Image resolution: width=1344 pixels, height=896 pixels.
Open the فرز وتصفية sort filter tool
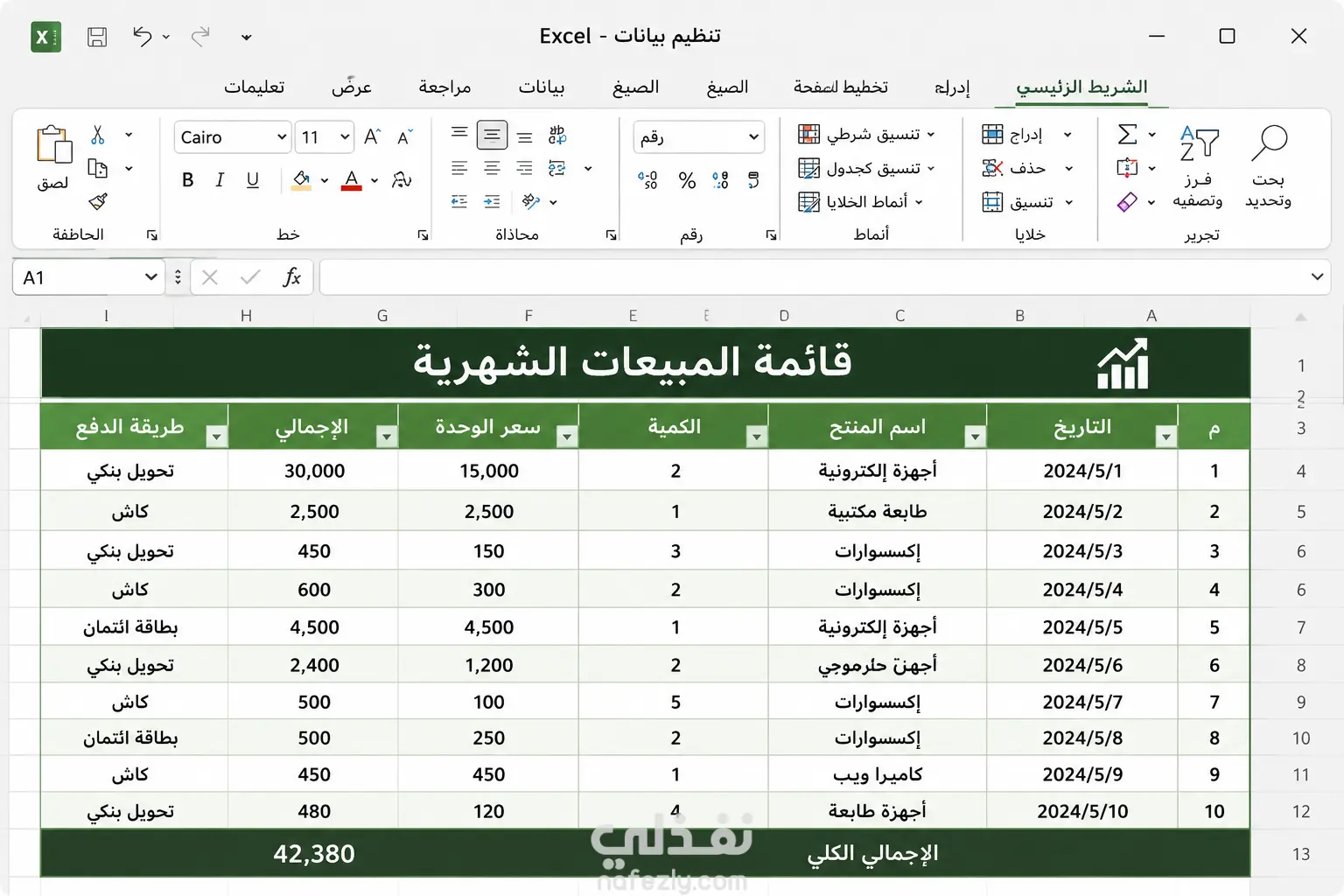click(x=1198, y=166)
